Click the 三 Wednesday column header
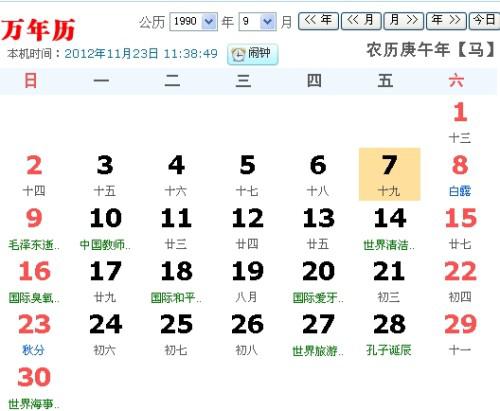 click(x=243, y=81)
